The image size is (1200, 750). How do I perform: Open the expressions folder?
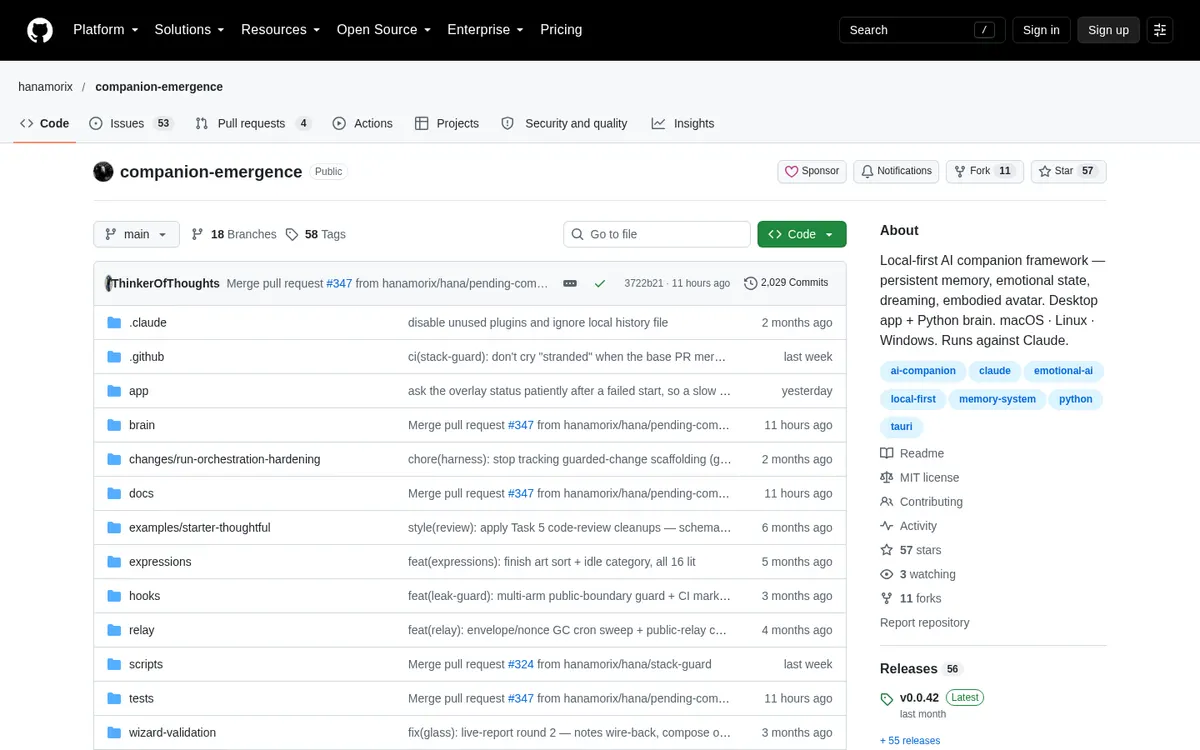point(160,562)
